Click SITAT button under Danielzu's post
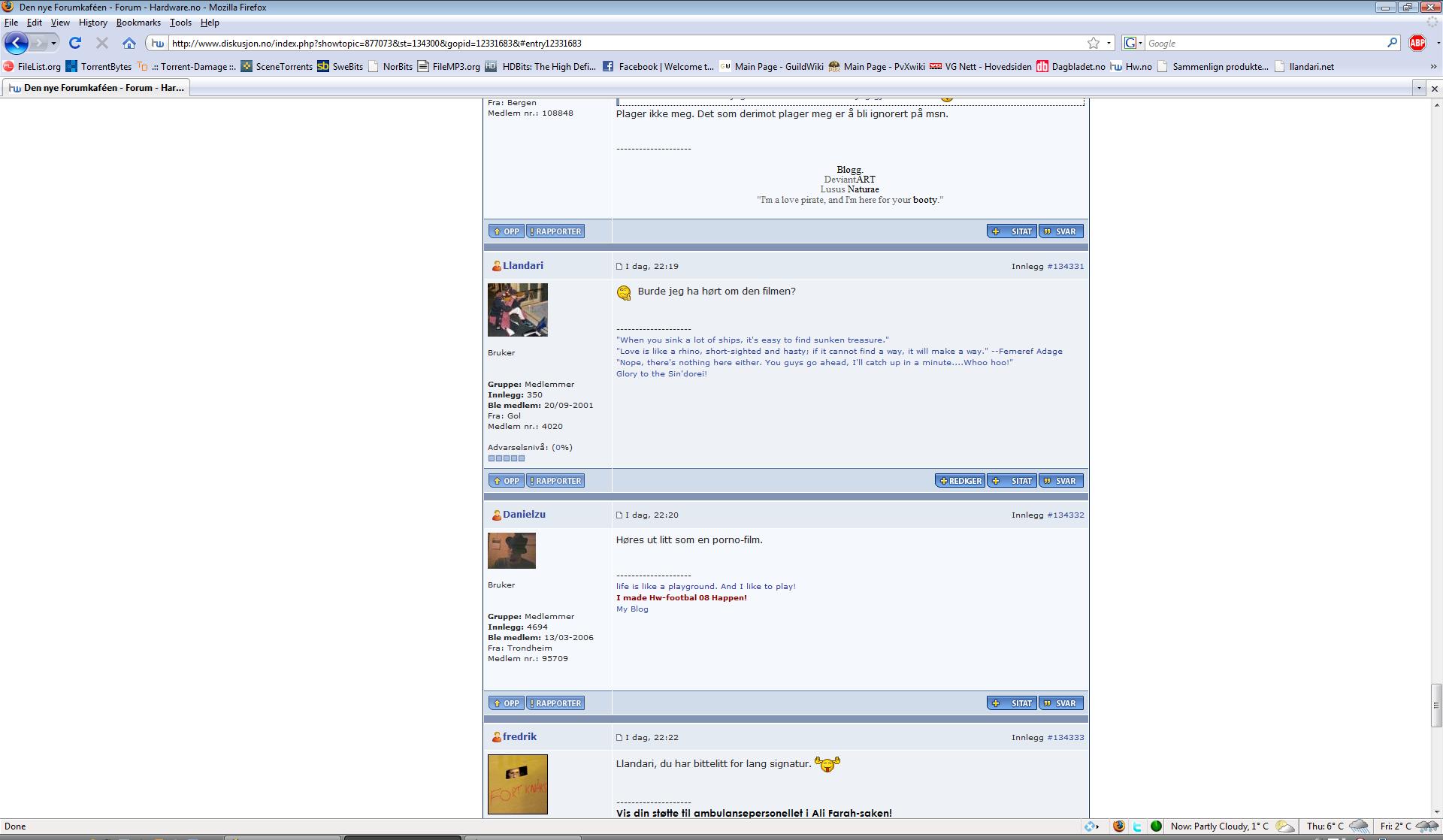 (1012, 703)
